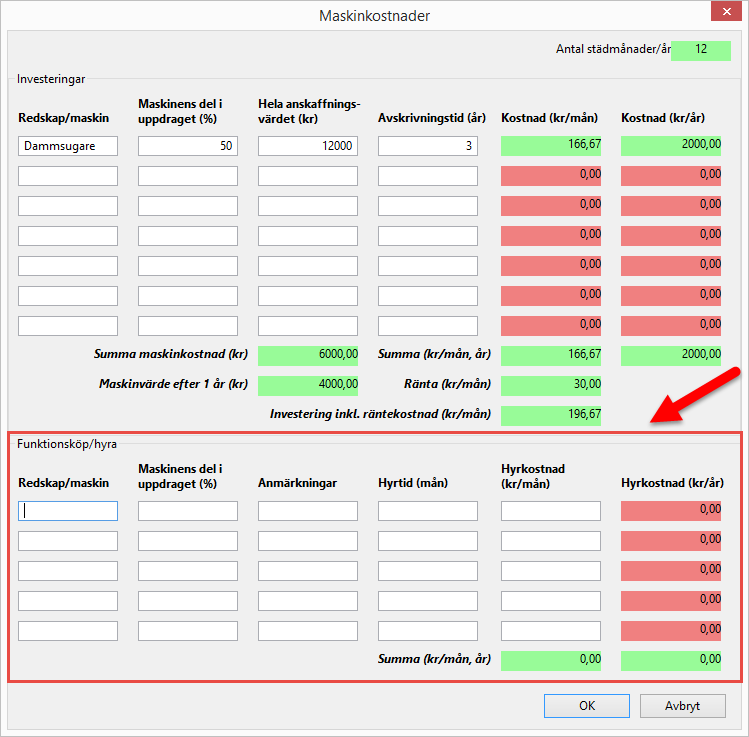Click first Anmärkningar field in rental section
The height and width of the screenshot is (737, 749).
(x=308, y=511)
